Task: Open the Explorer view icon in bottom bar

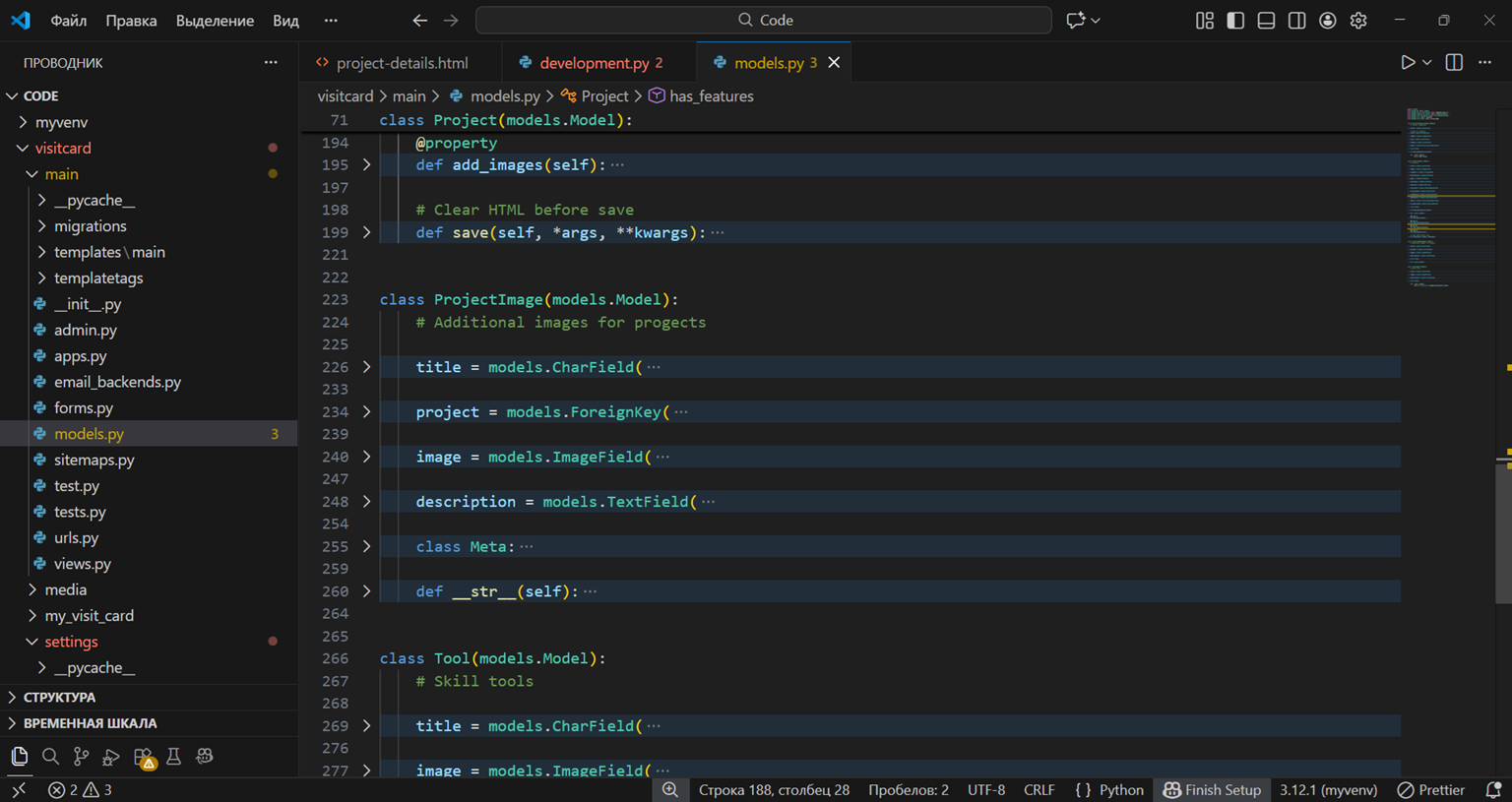Action: (x=20, y=756)
